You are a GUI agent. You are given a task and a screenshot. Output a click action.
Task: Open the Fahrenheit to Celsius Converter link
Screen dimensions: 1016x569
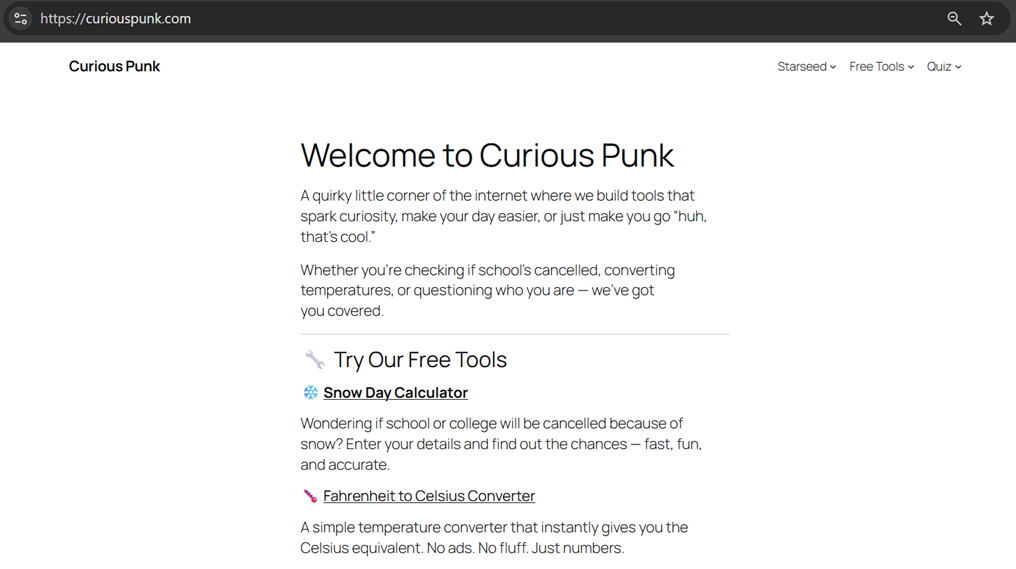coord(429,496)
